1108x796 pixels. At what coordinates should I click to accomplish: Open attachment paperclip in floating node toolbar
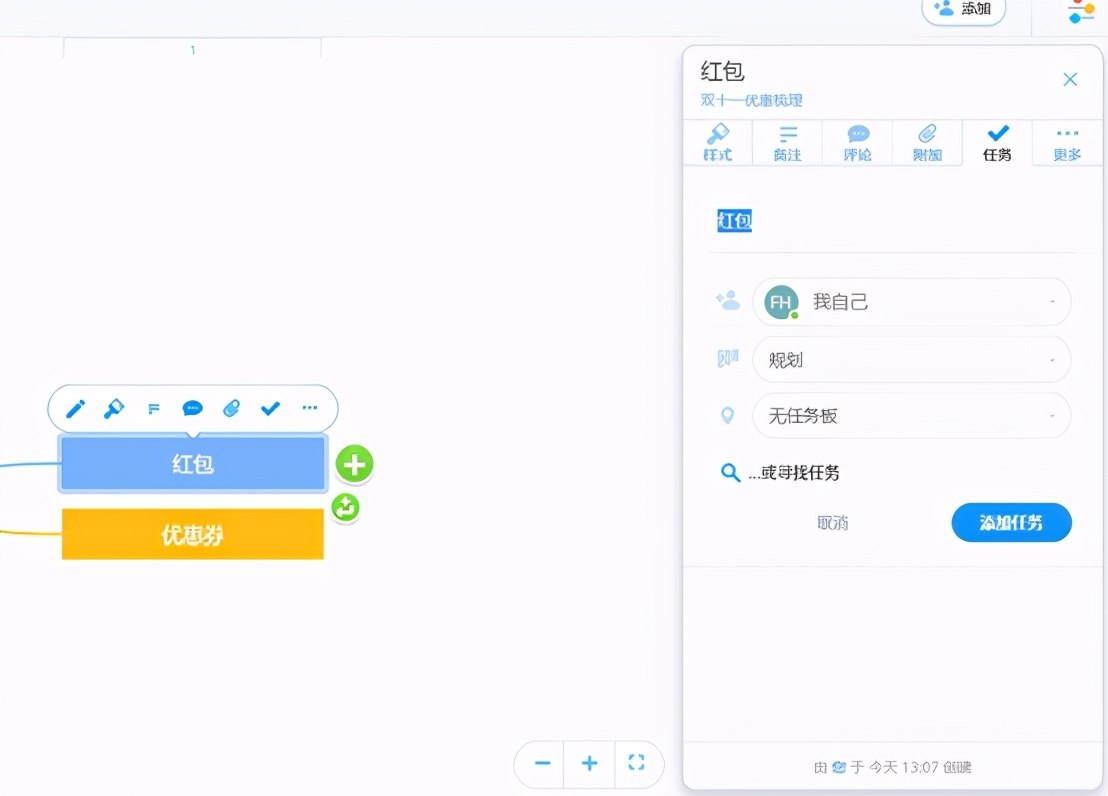coord(231,408)
